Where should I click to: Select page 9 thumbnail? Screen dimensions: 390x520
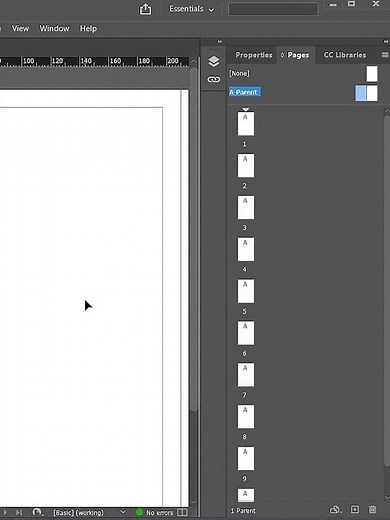coord(246,458)
